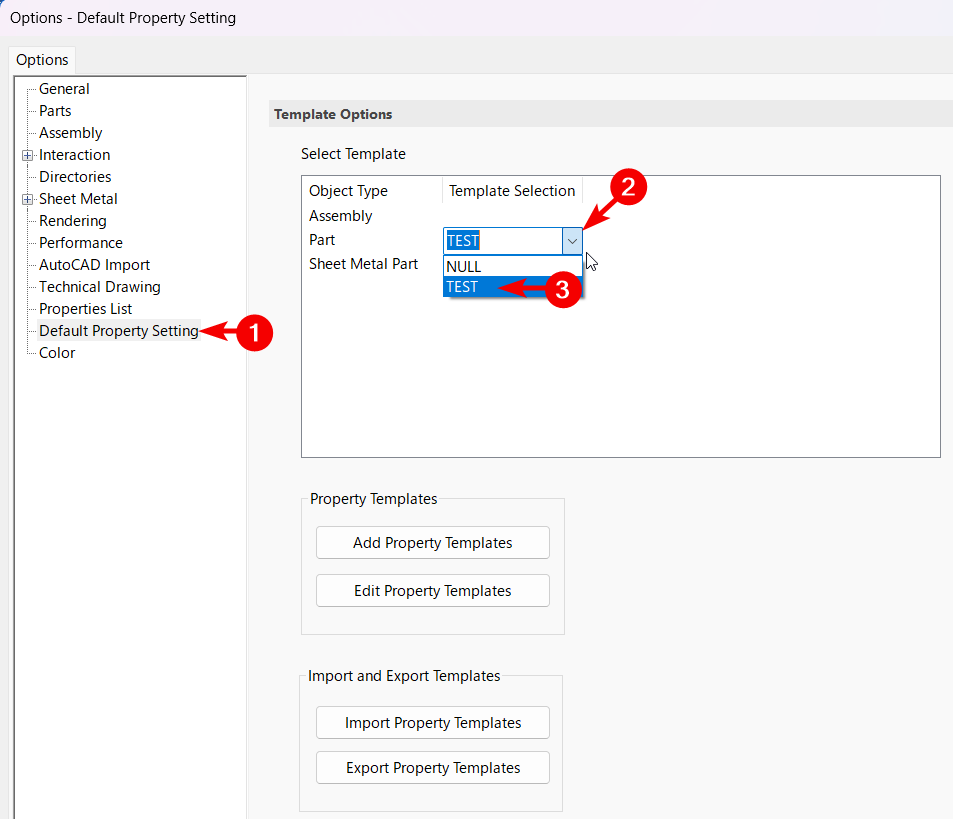The width and height of the screenshot is (953, 819).
Task: Click Add Property Templates button
Action: 432,543
